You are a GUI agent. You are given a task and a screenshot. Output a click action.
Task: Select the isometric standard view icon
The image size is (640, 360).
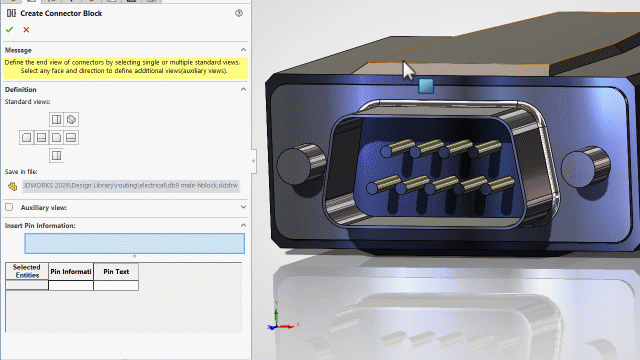71,120
